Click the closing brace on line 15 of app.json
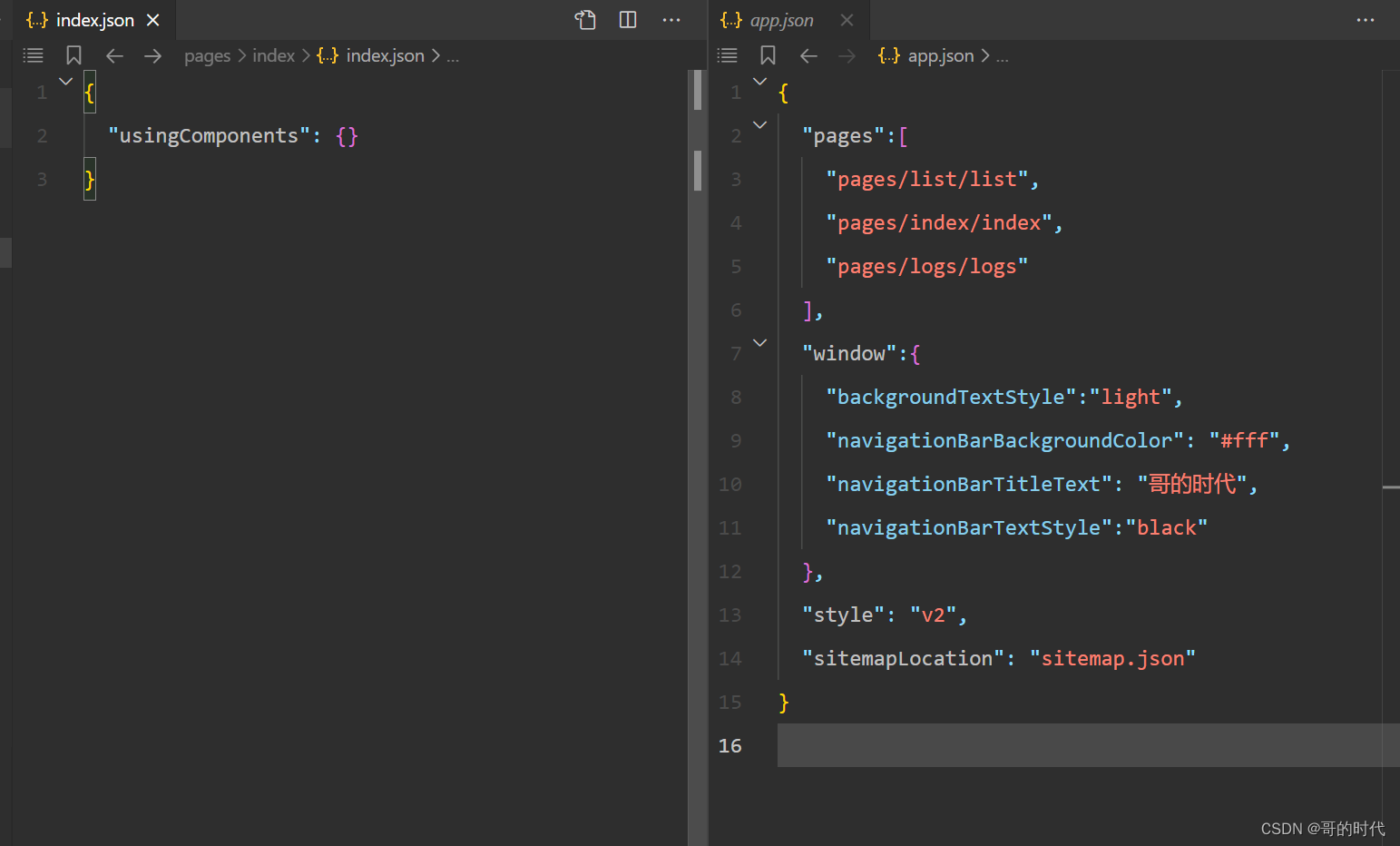Viewport: 1400px width, 846px height. coord(784,703)
